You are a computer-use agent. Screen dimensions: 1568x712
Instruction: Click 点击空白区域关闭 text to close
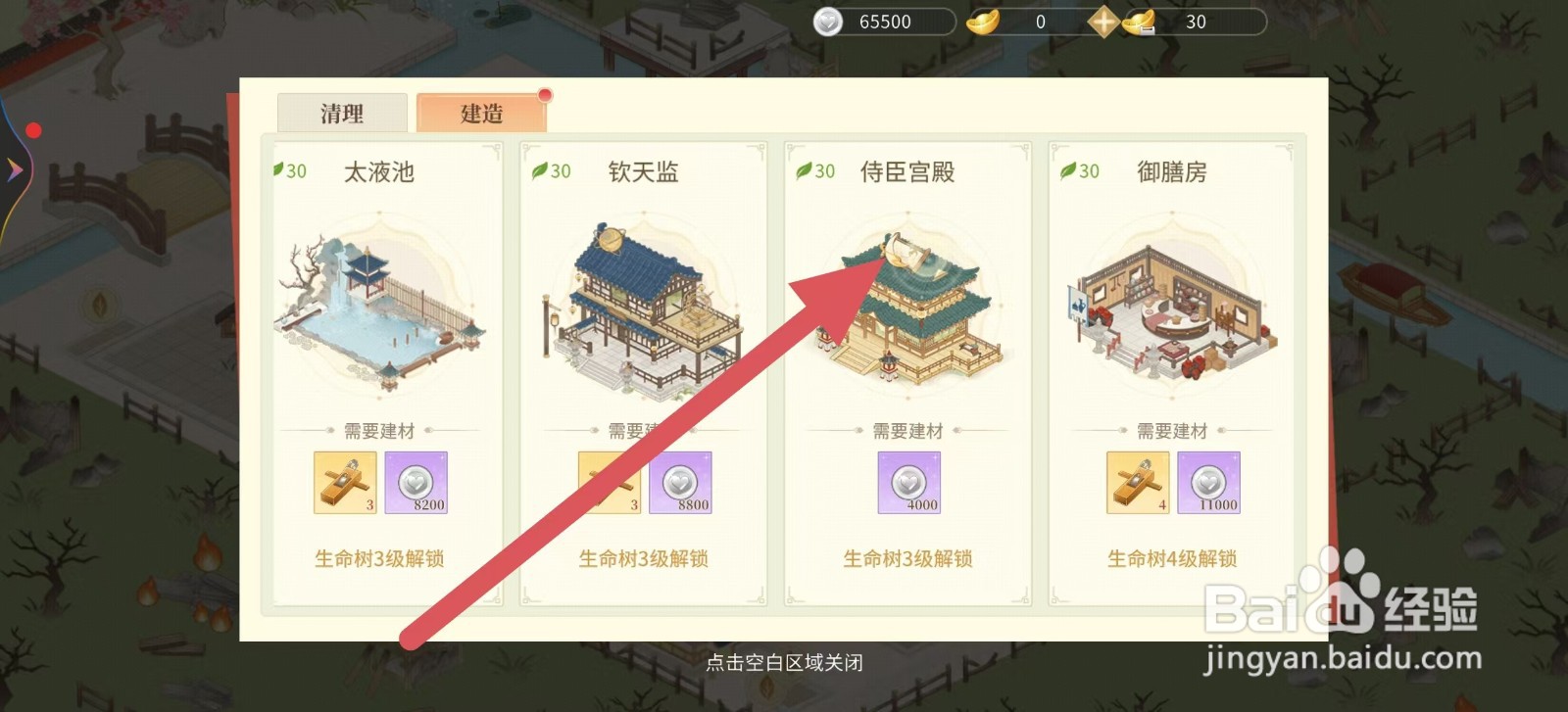click(784, 663)
